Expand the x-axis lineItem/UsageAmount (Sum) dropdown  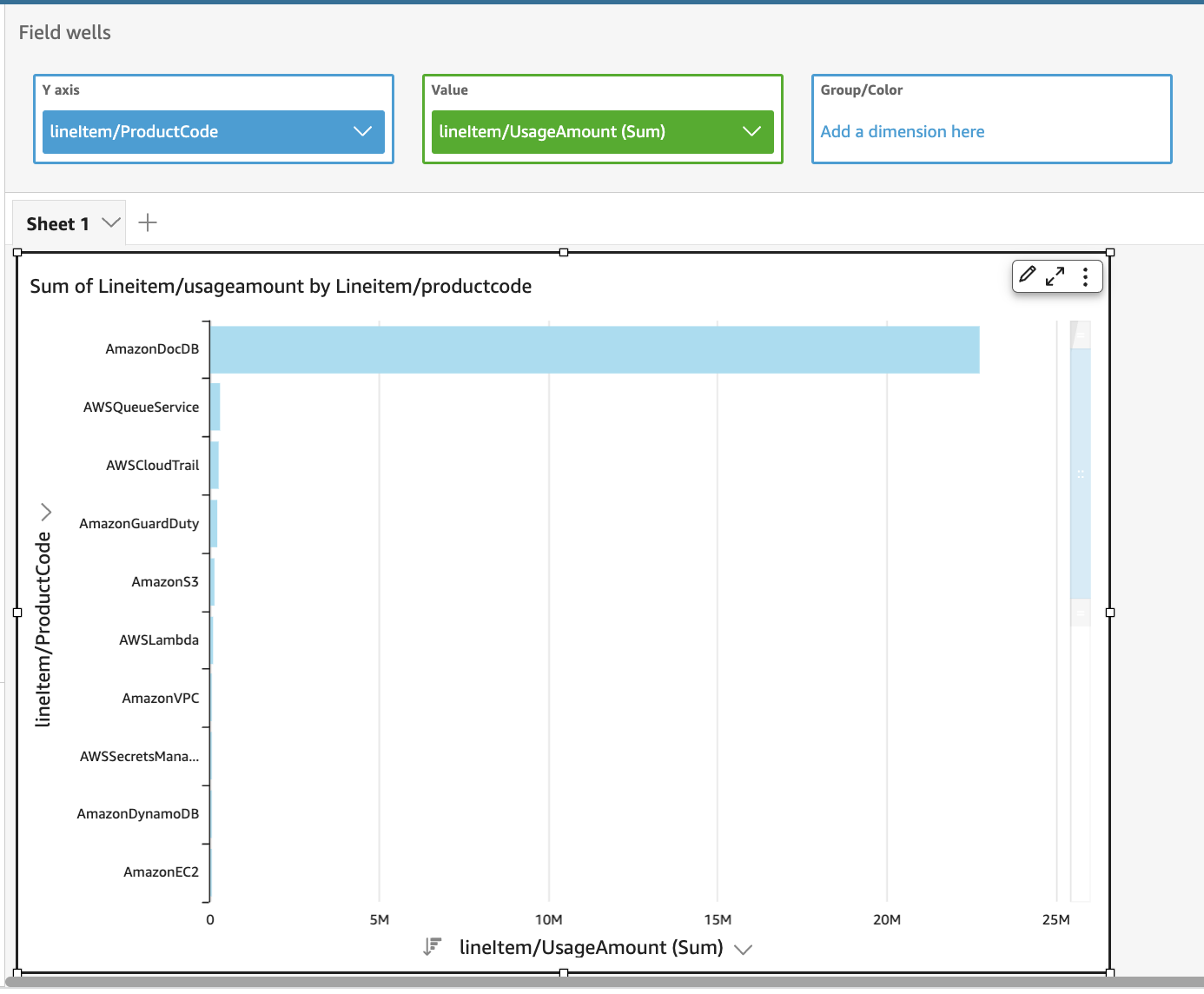coord(744,949)
